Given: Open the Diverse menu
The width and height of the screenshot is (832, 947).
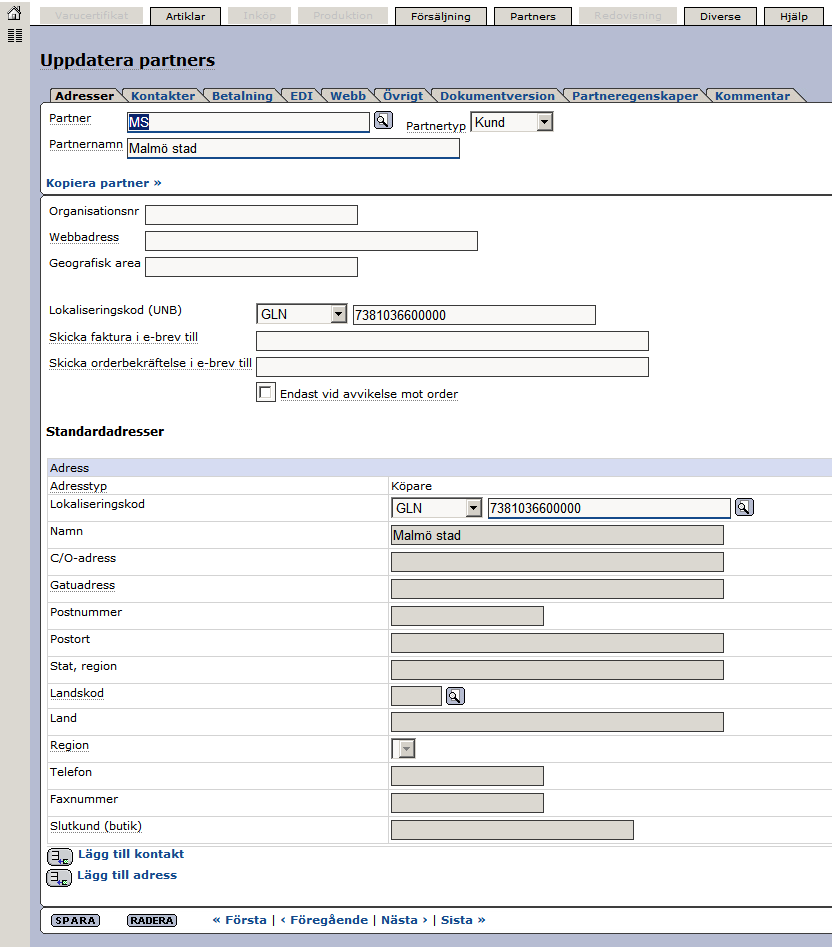Looking at the screenshot, I should click(x=720, y=16).
